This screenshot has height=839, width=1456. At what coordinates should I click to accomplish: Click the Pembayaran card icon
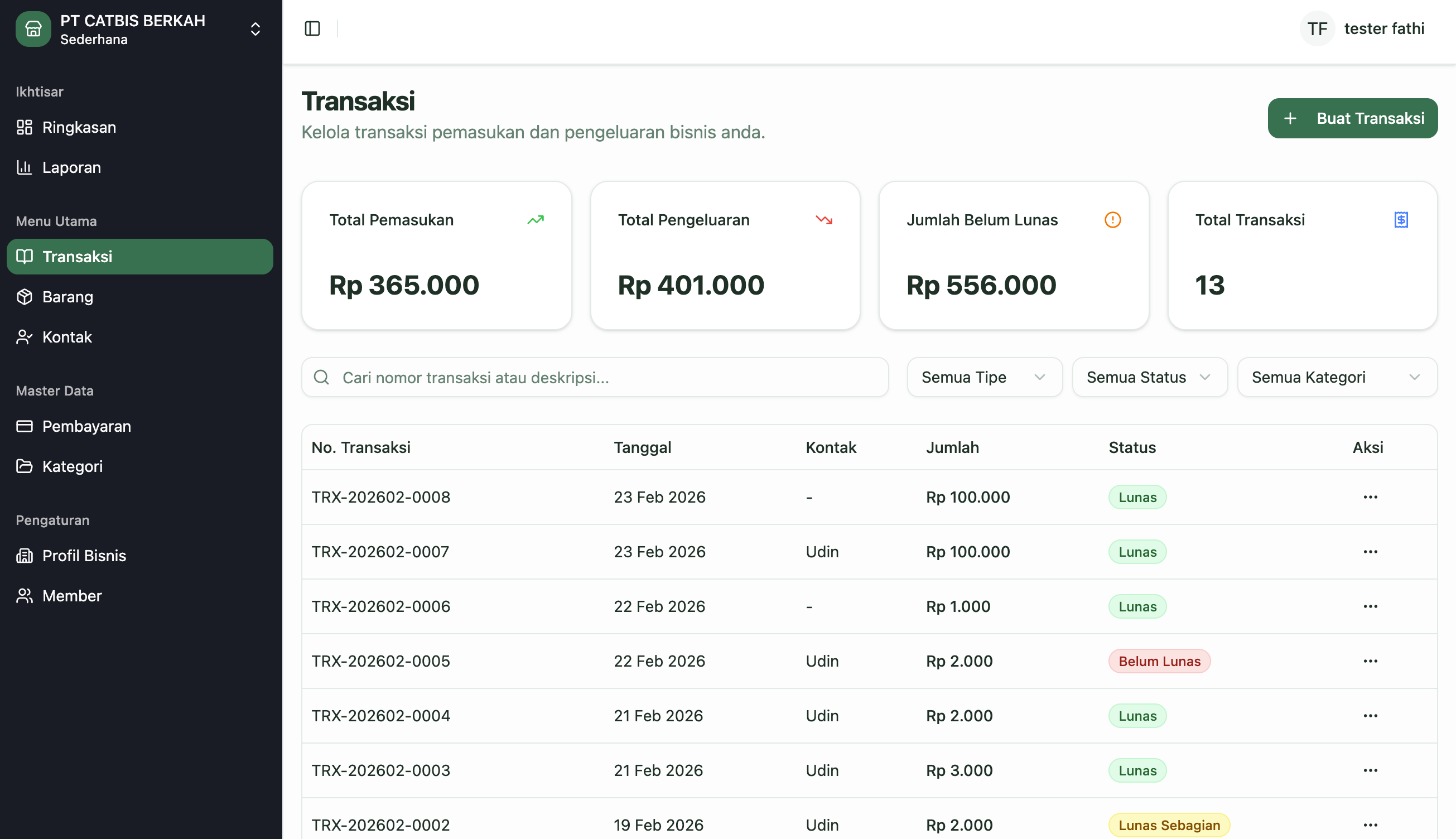point(24,426)
